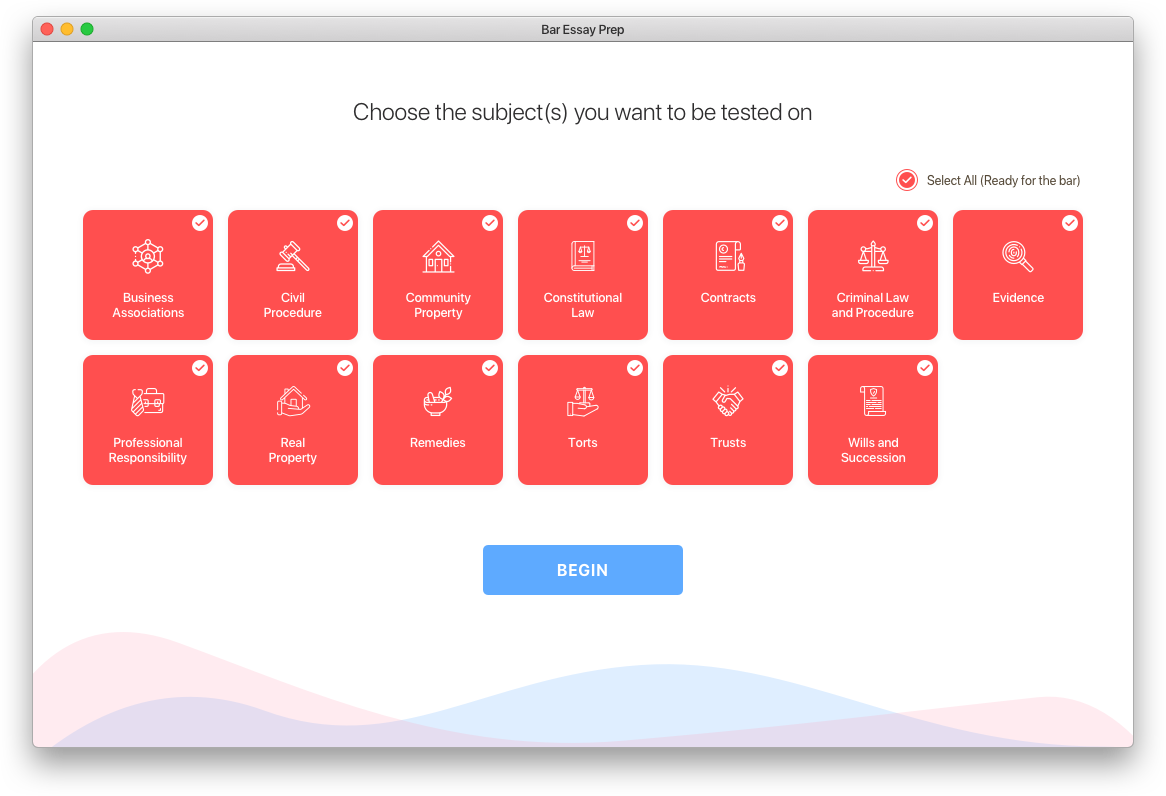Click the Contracts document icon
The height and width of the screenshot is (796, 1166).
[729, 257]
